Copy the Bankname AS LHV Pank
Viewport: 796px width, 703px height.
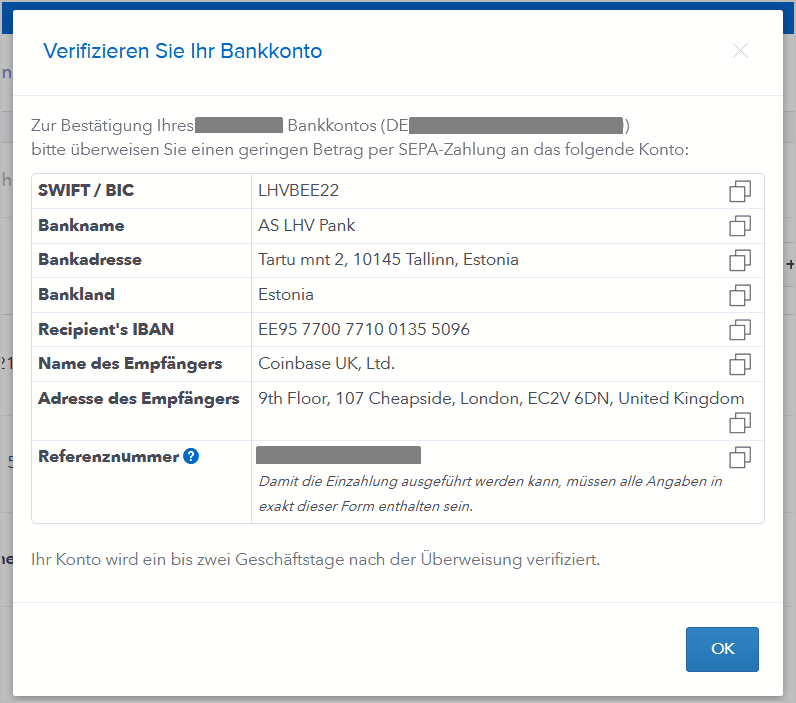click(x=740, y=226)
